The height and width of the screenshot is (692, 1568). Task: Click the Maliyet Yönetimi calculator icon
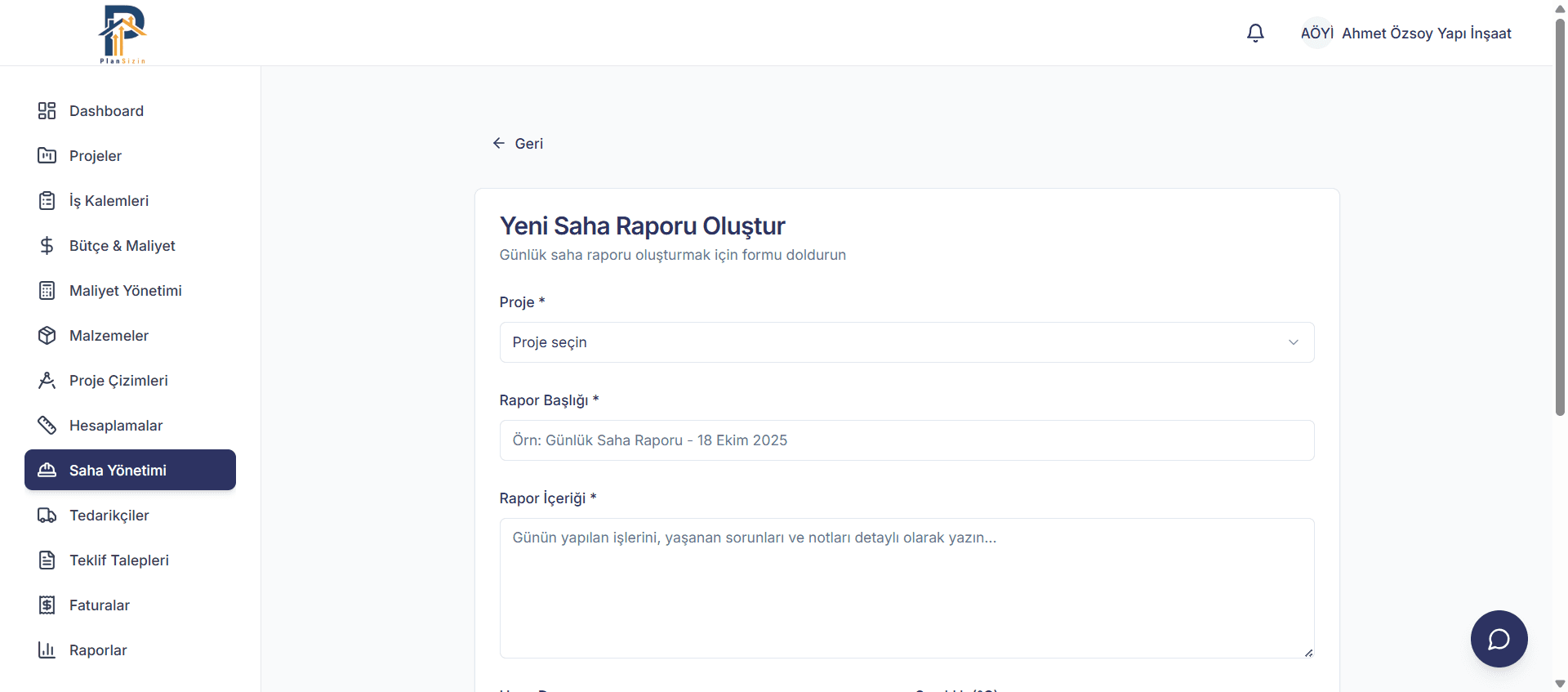(47, 291)
